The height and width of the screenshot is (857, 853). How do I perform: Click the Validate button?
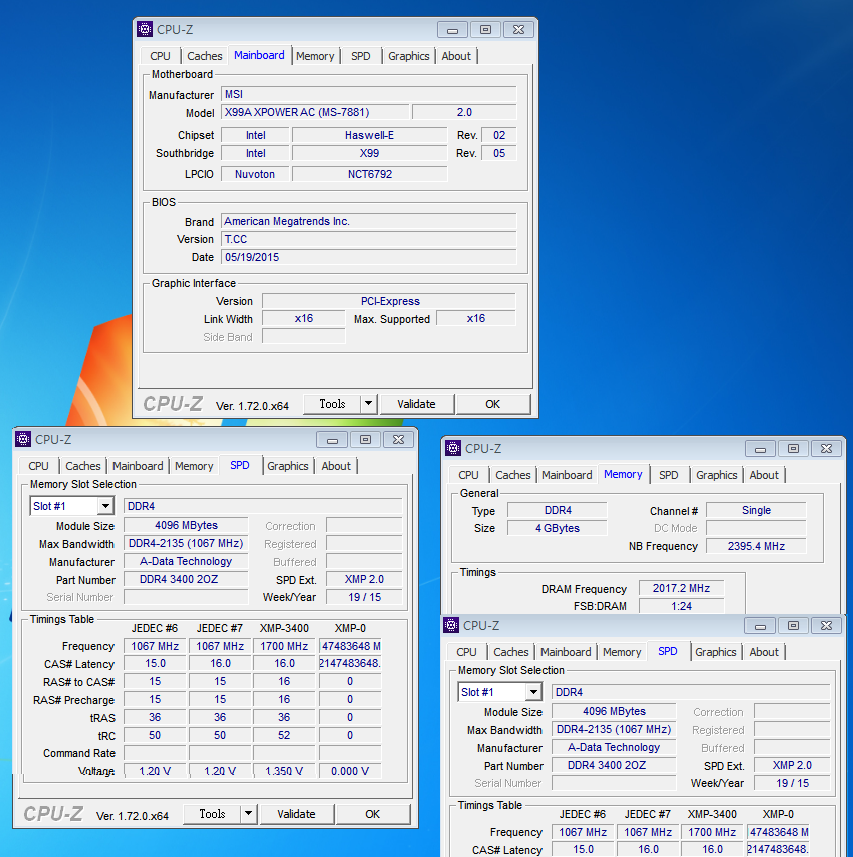click(x=417, y=404)
